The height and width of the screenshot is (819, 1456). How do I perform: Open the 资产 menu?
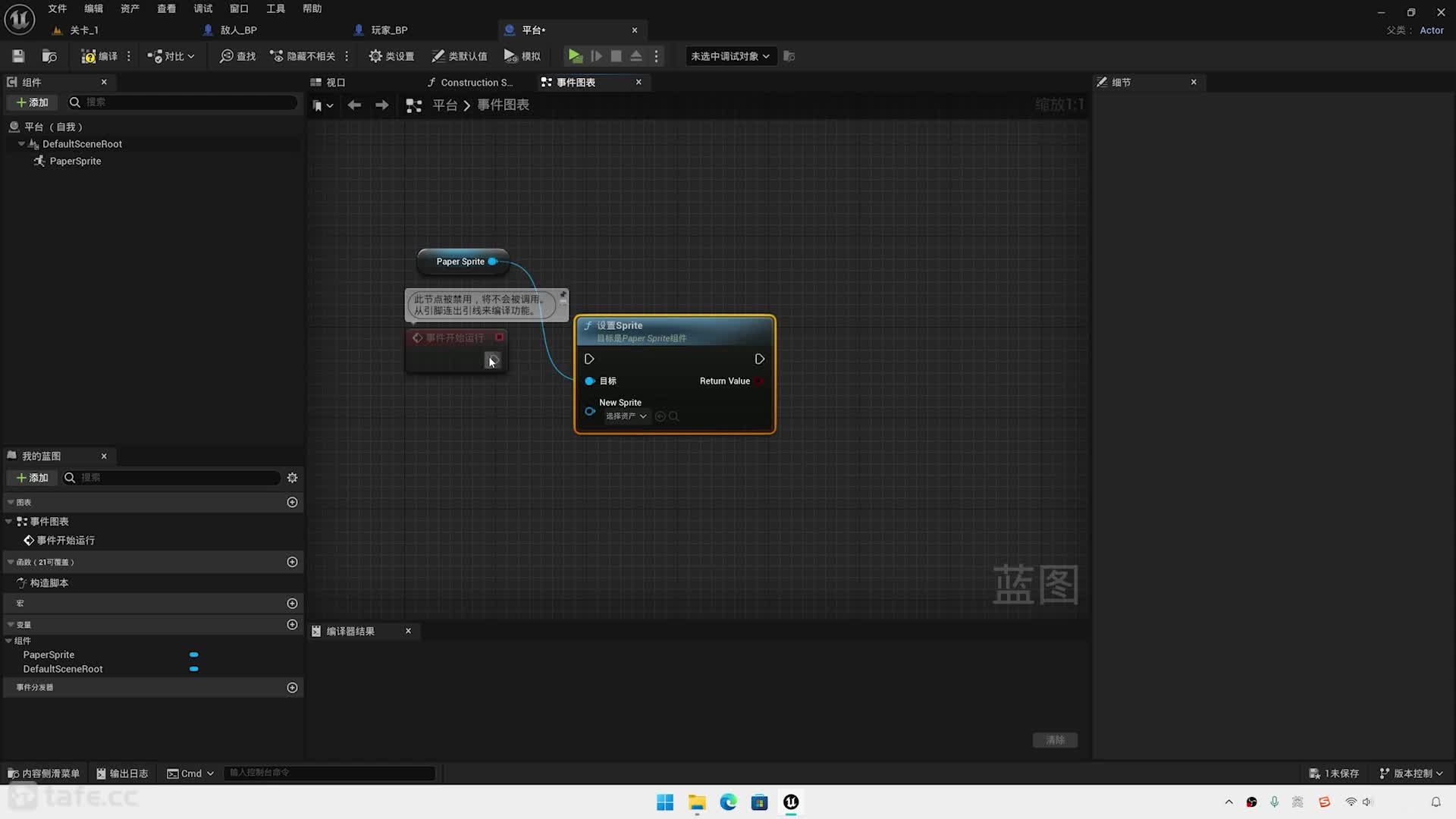(130, 8)
